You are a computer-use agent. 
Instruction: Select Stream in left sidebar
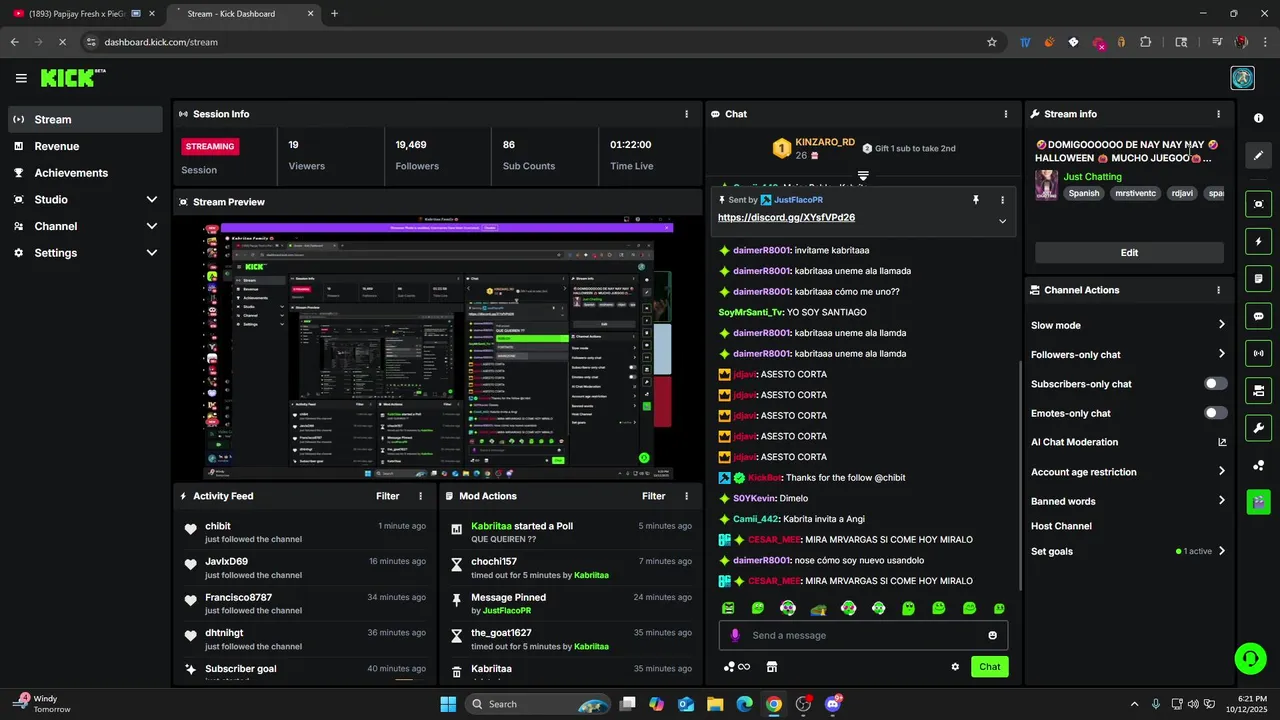click(x=85, y=119)
